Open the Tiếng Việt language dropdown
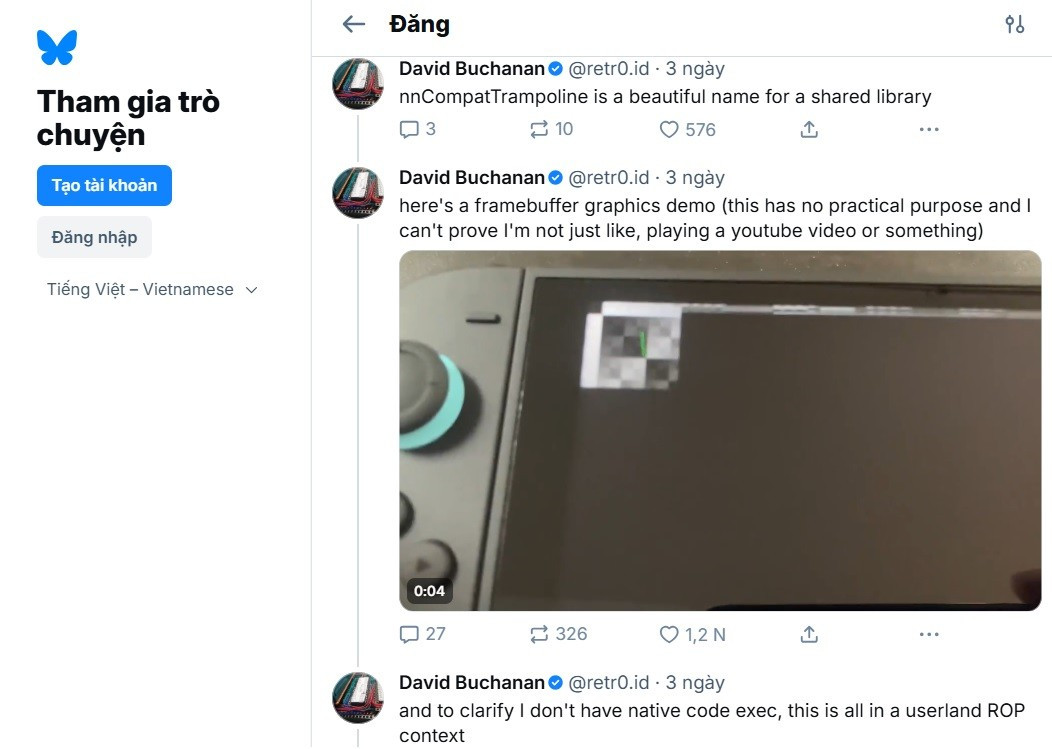This screenshot has width=1052, height=749. coord(152,290)
